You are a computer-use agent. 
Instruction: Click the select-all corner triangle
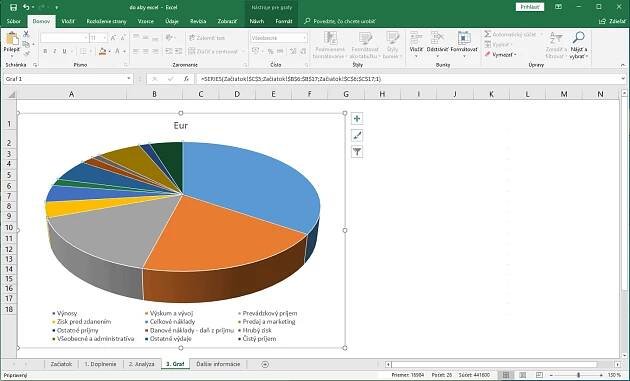12,94
